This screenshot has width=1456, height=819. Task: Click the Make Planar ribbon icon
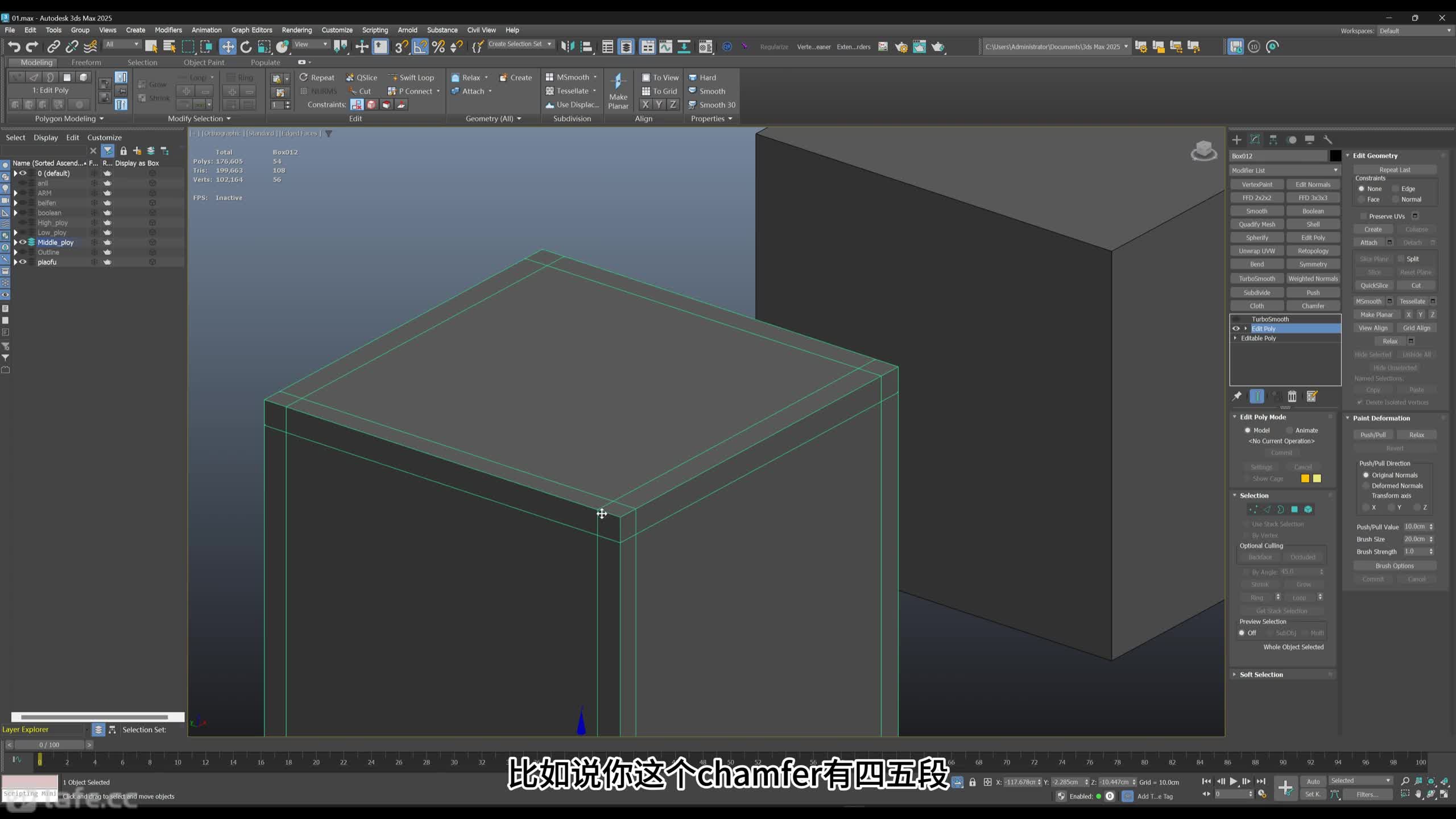[618, 90]
